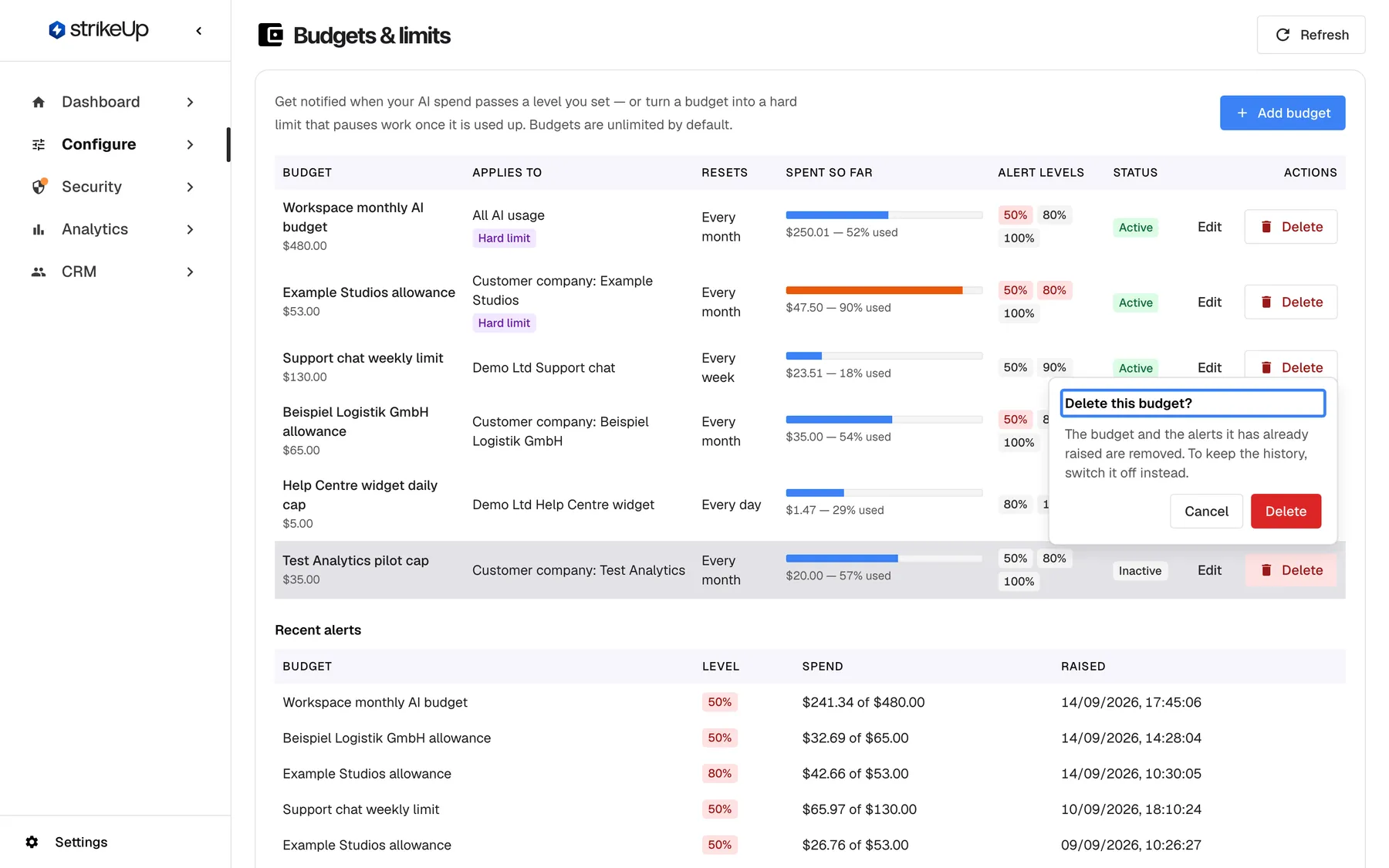Refresh the budgets list
Viewport: 1389px width, 868px height.
click(x=1311, y=35)
